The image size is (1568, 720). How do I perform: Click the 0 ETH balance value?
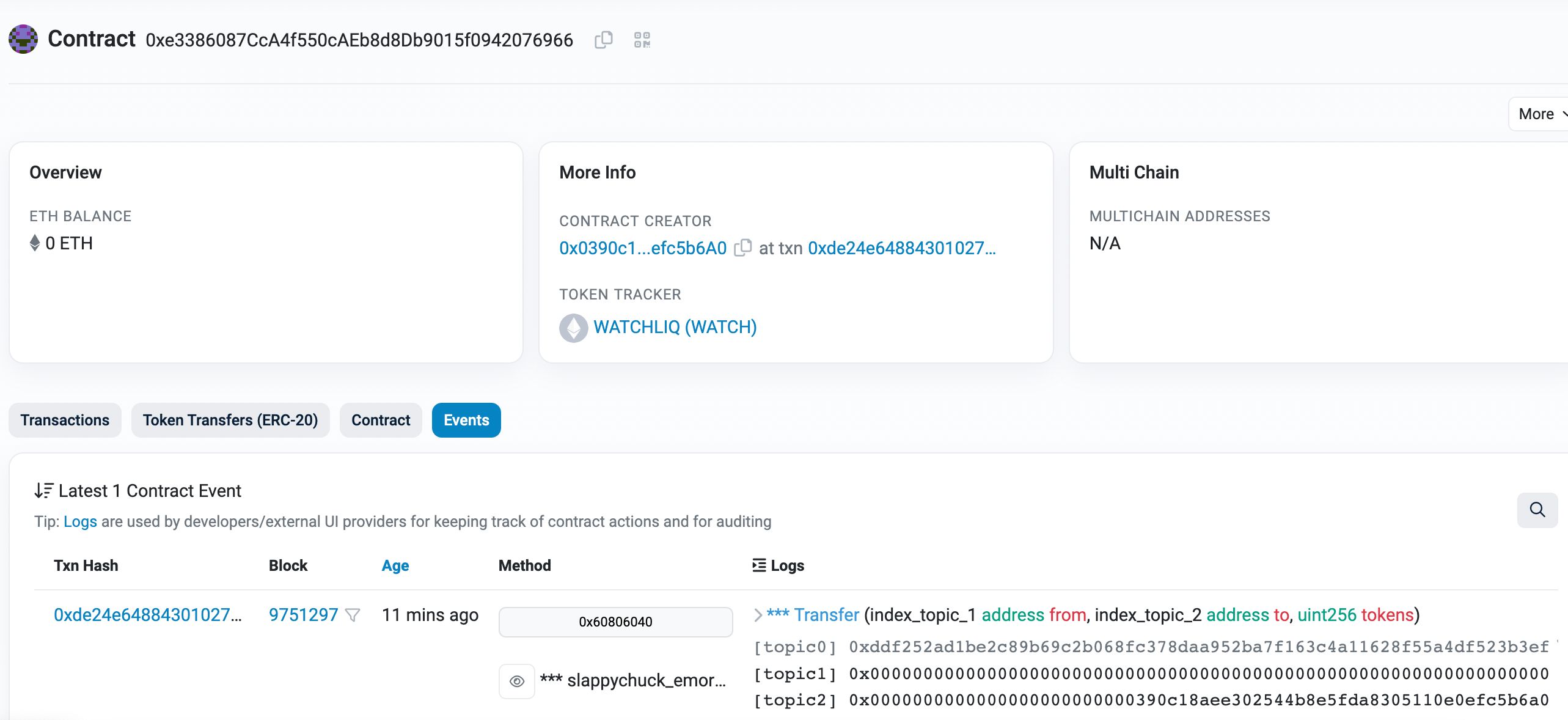point(69,243)
